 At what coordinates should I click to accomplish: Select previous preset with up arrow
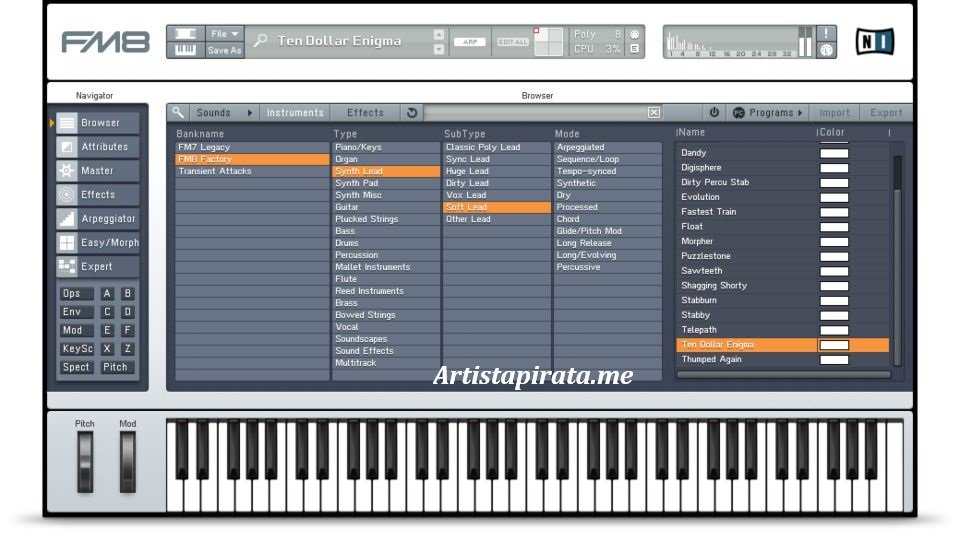point(439,34)
